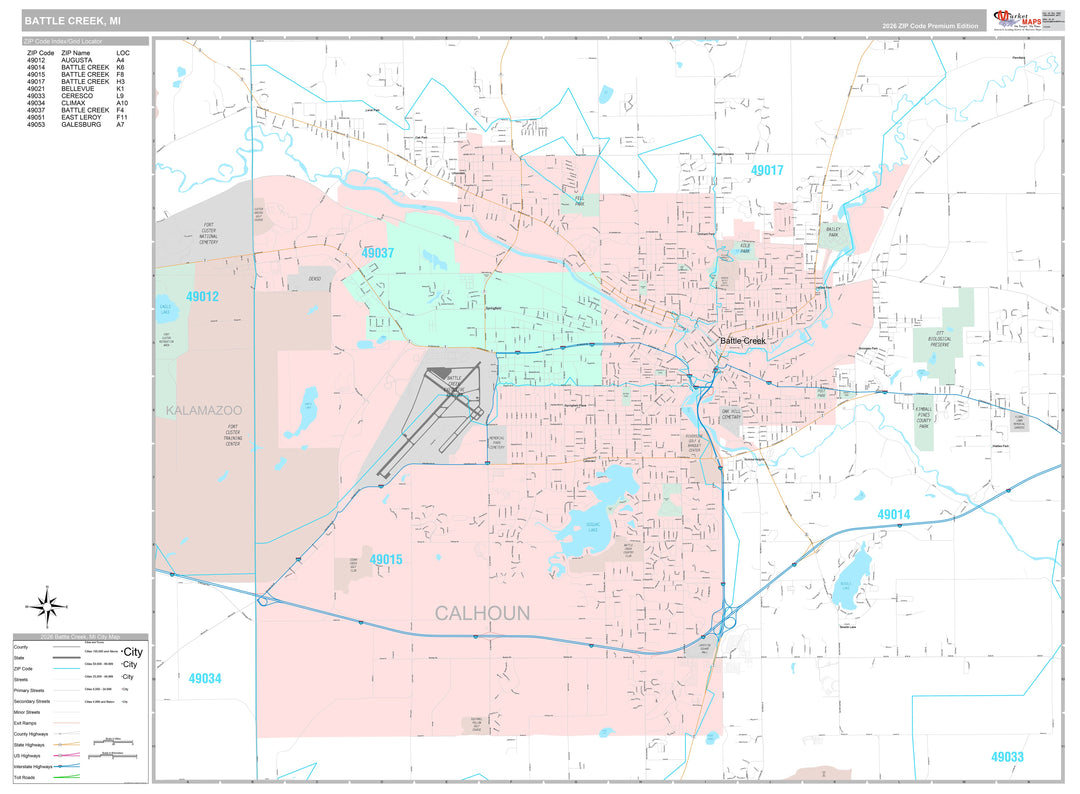Click the "ZIP Code" legend entry
The image size is (1080, 794).
coord(23,669)
